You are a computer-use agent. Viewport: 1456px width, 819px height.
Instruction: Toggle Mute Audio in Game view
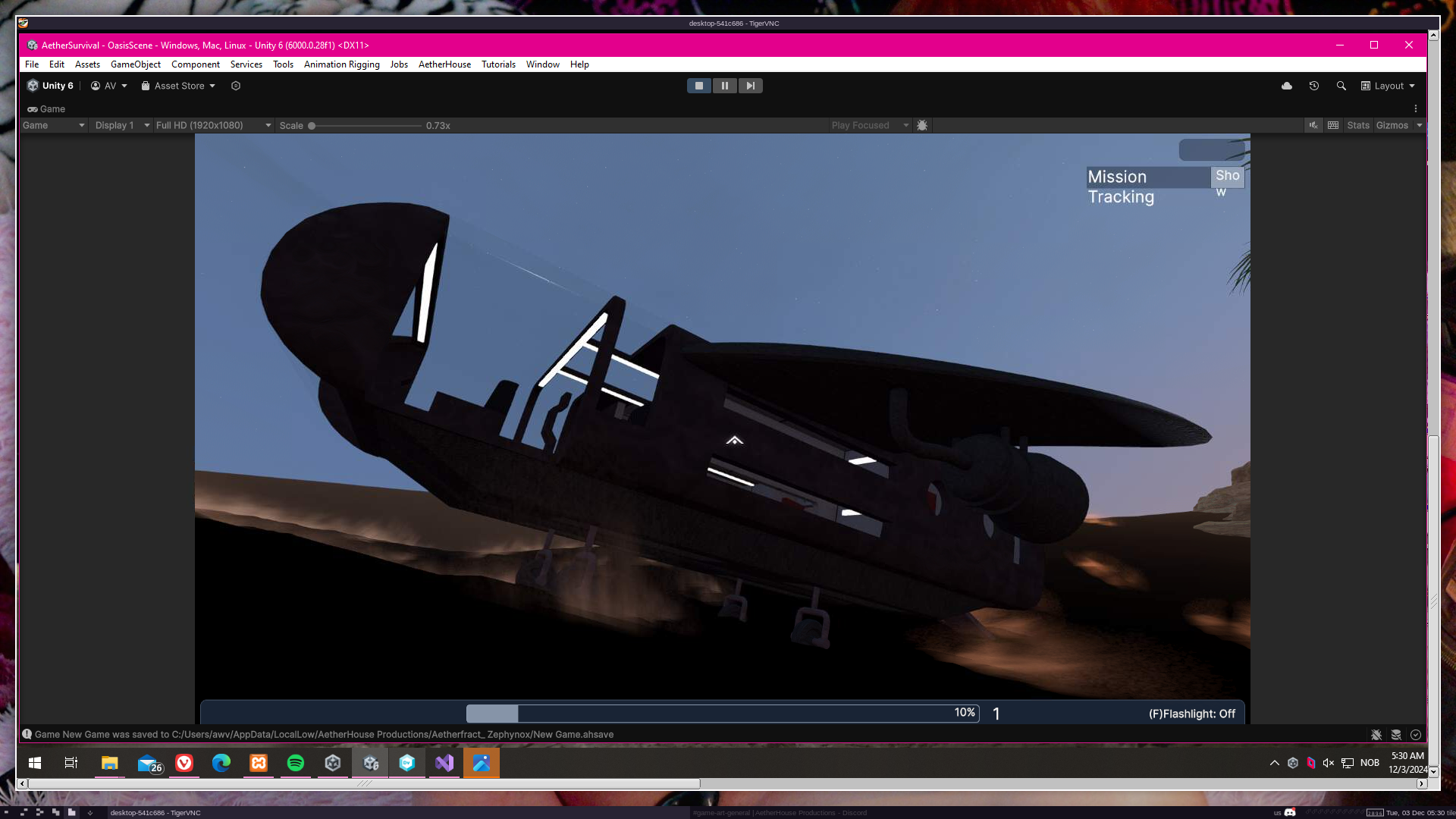click(1313, 125)
